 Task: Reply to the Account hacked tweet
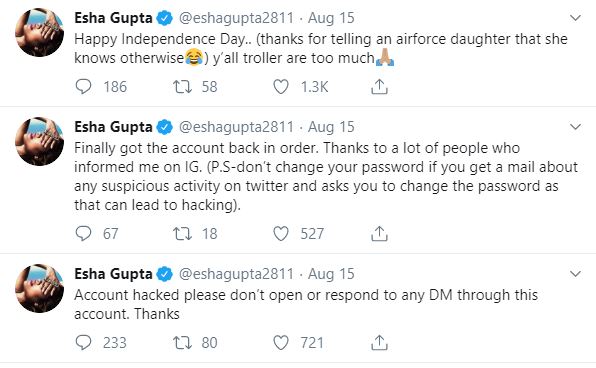point(84,342)
